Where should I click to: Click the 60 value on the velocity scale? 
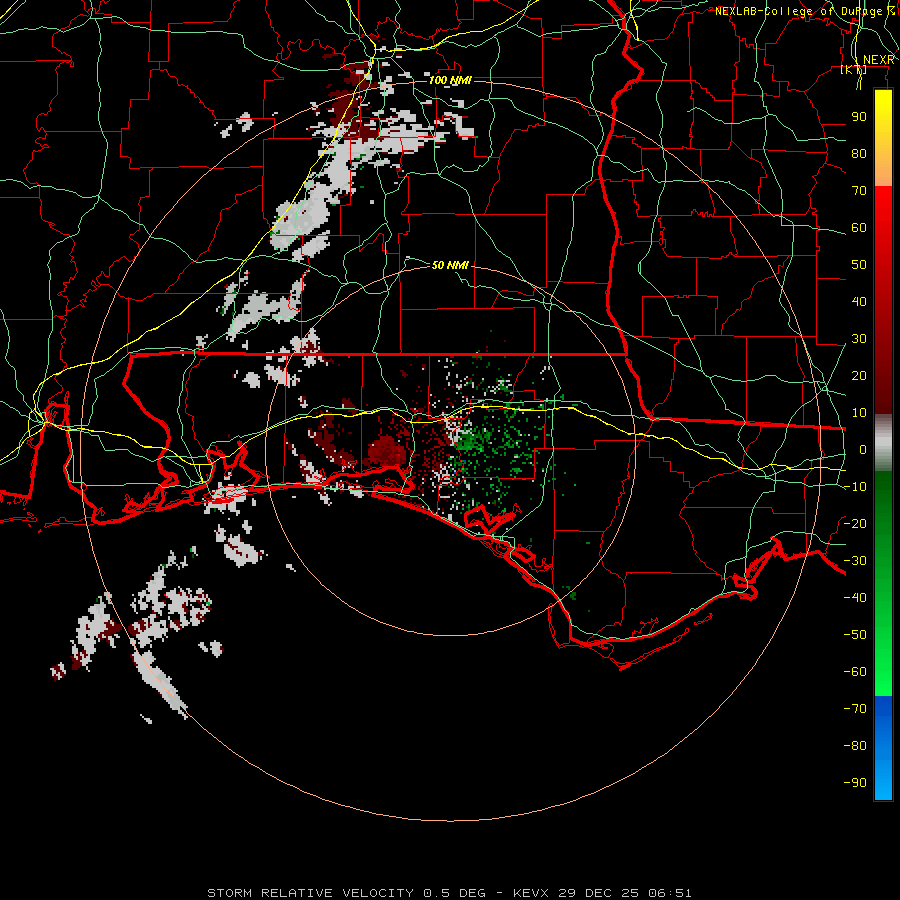pyautogui.click(x=859, y=228)
